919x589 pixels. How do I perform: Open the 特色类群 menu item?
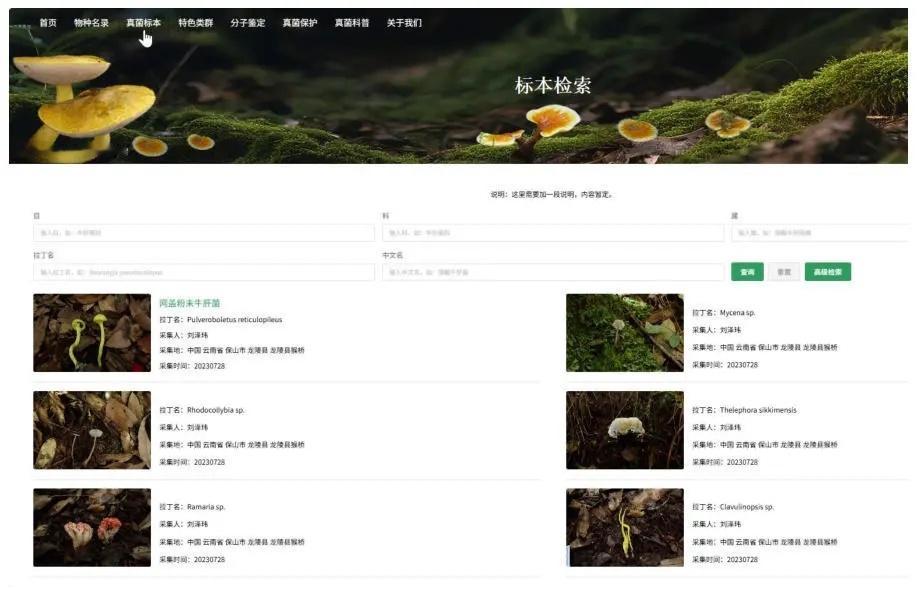point(196,23)
